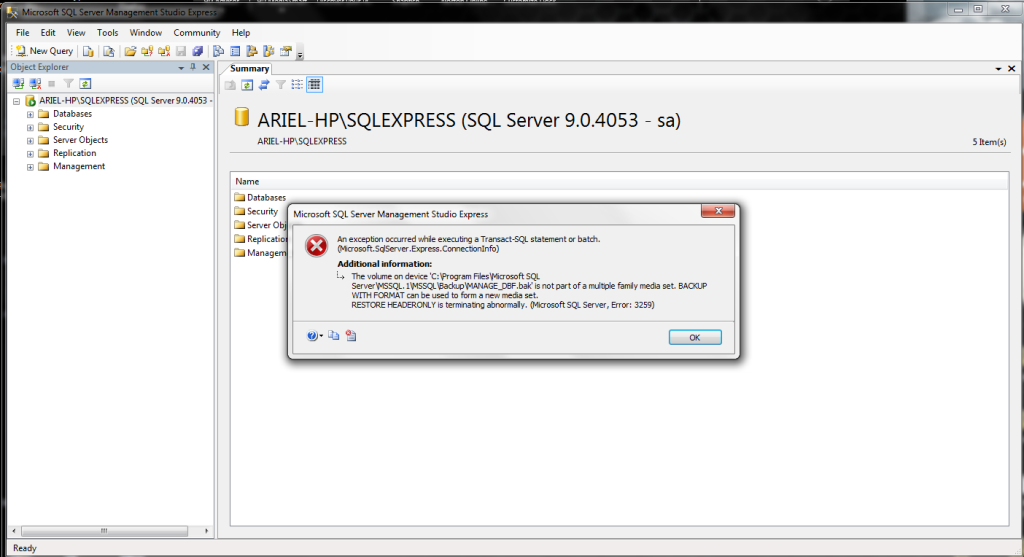Image resolution: width=1024 pixels, height=557 pixels.
Task: Toggle auto-hide pin on Object Explorer
Action: 193,67
